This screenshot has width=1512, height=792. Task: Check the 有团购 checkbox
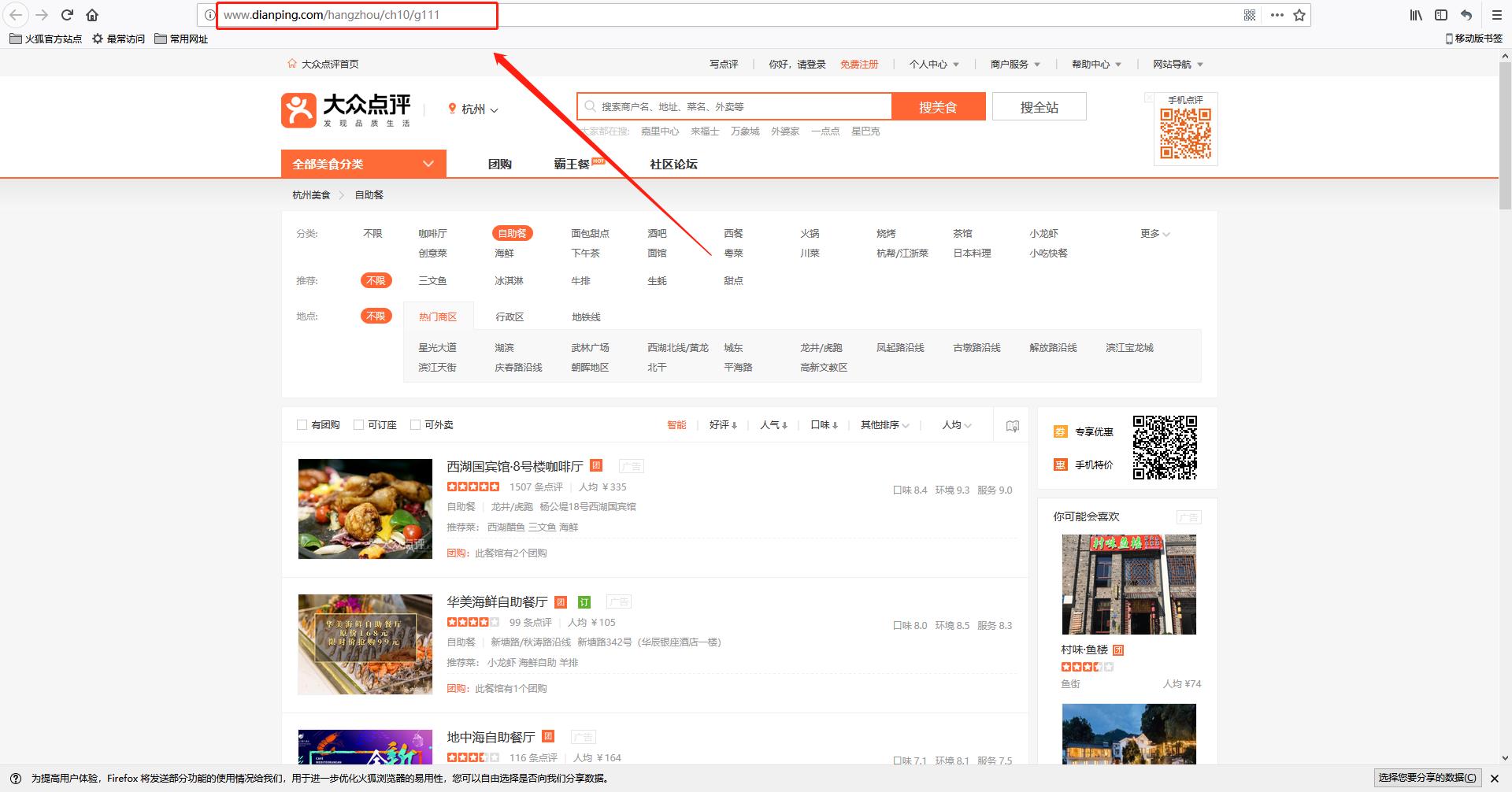point(302,425)
